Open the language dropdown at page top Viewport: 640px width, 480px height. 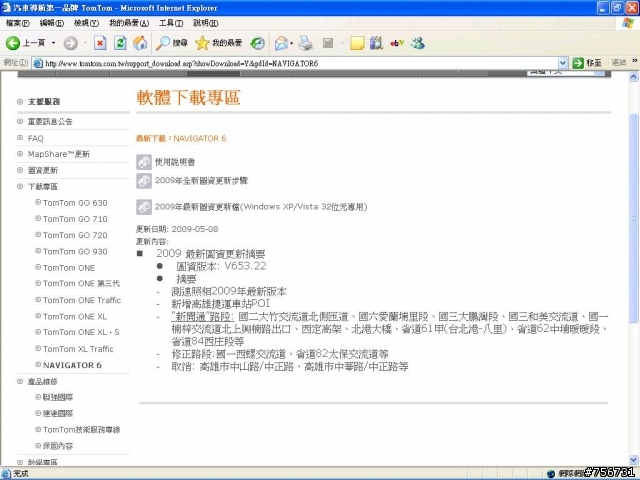click(x=566, y=73)
